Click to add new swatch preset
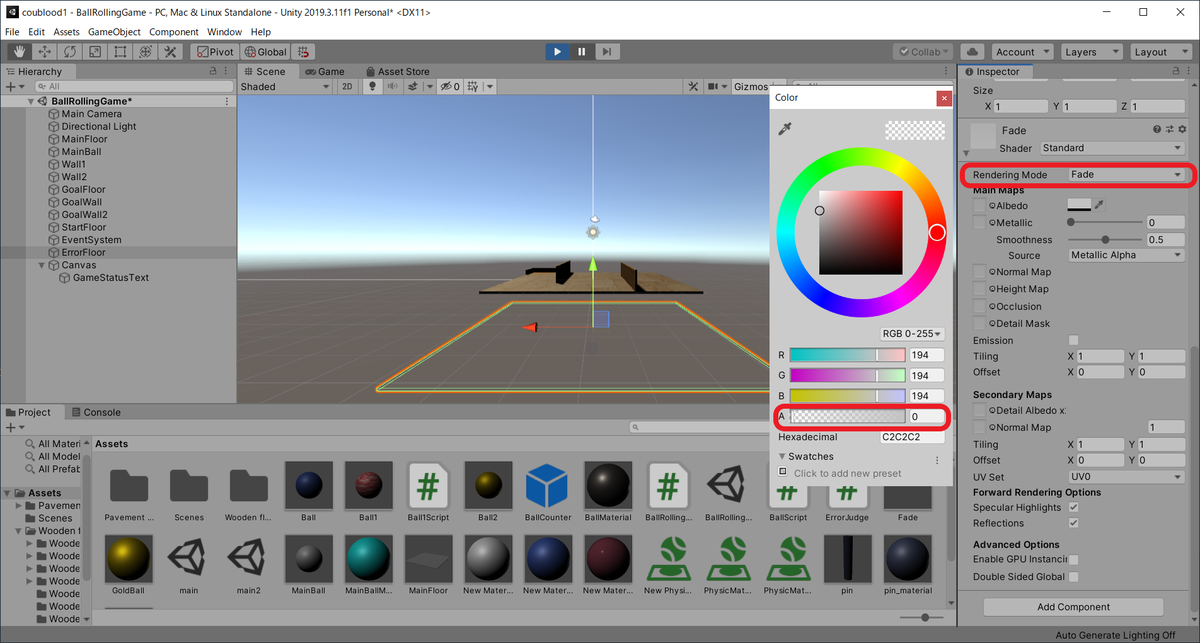The height and width of the screenshot is (643, 1200). pos(847,473)
